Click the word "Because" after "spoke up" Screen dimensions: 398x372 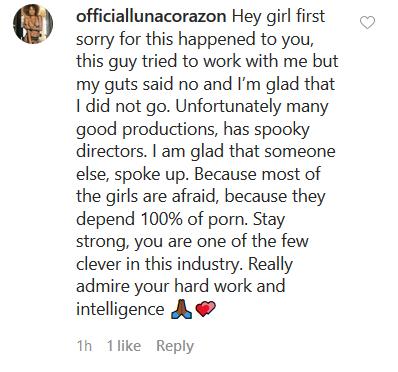(x=225, y=174)
